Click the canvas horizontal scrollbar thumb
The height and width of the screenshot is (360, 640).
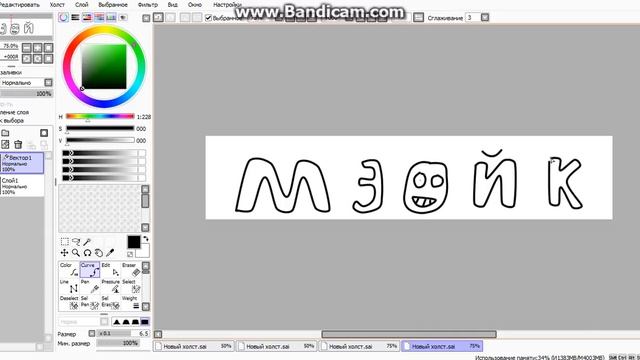pyautogui.click(x=409, y=334)
